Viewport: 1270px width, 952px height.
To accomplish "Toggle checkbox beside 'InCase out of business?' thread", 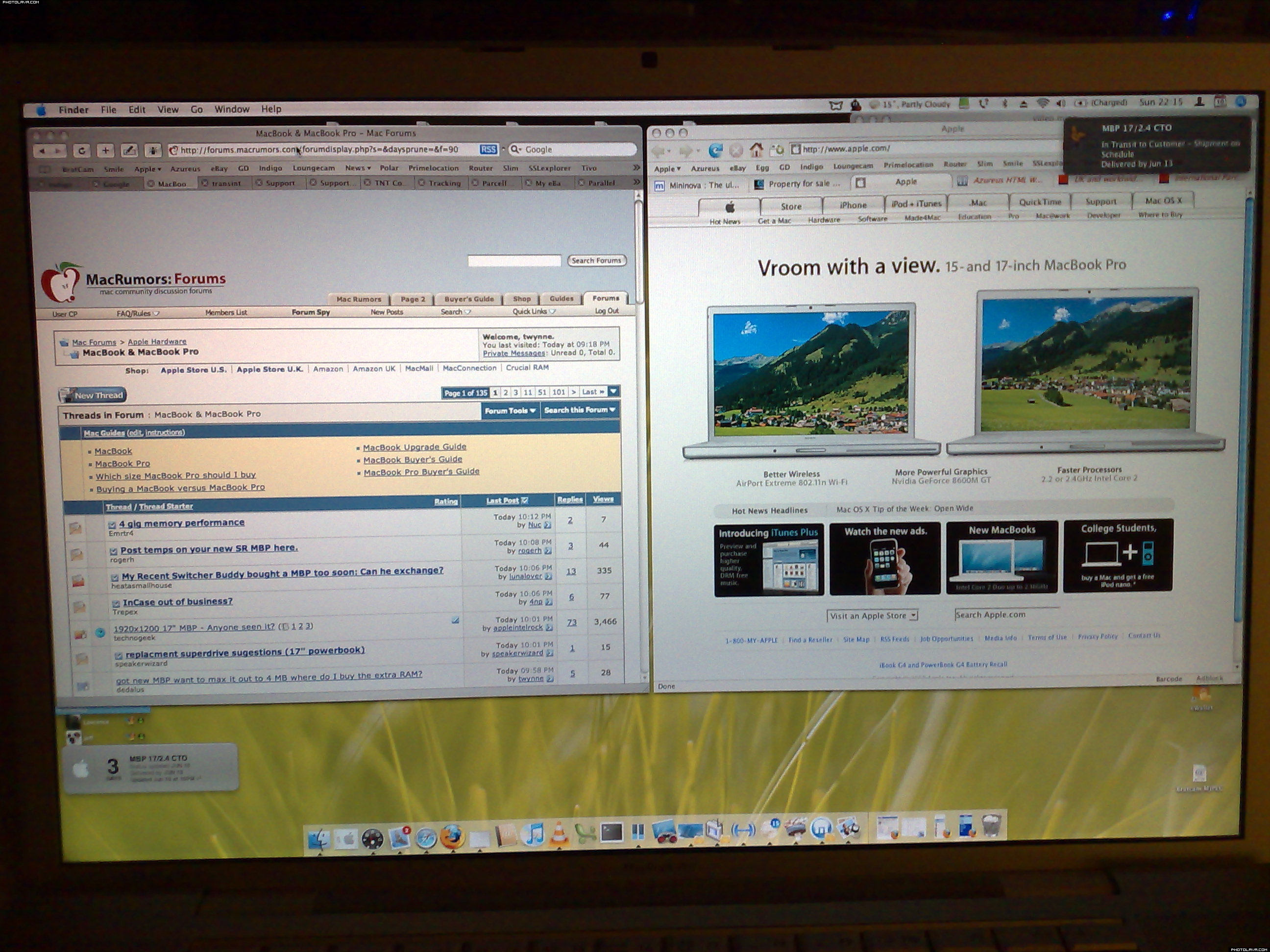I will tap(116, 603).
